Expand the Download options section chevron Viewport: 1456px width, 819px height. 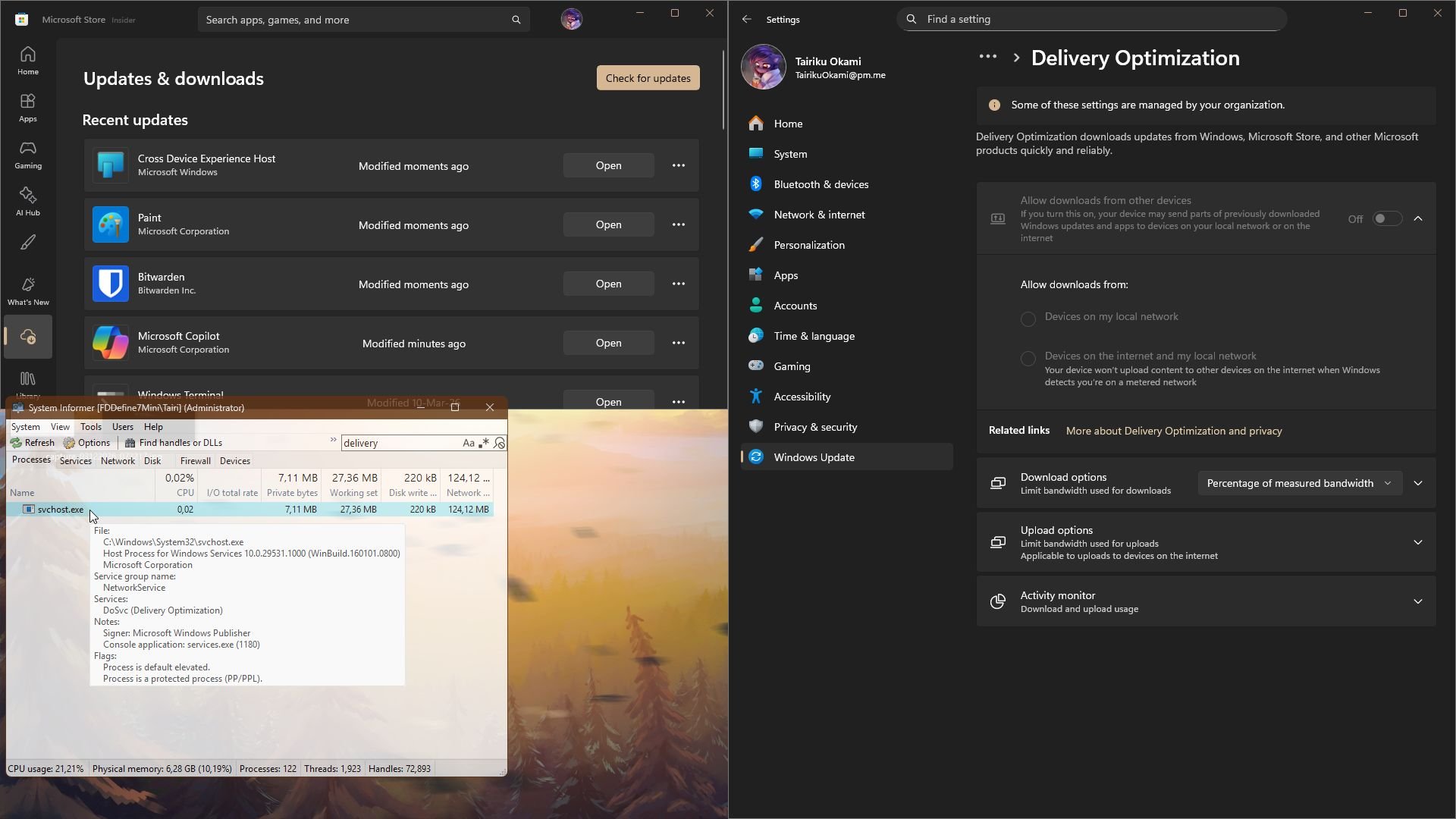point(1418,483)
